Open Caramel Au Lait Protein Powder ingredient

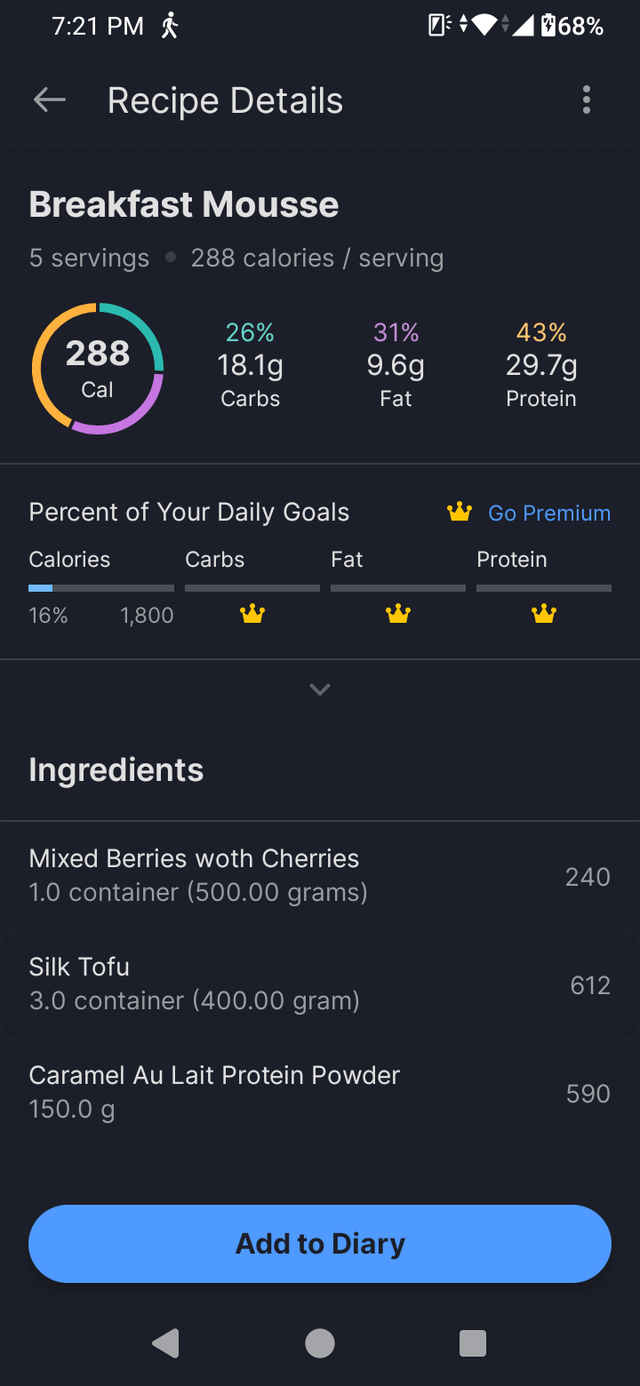coord(320,1091)
